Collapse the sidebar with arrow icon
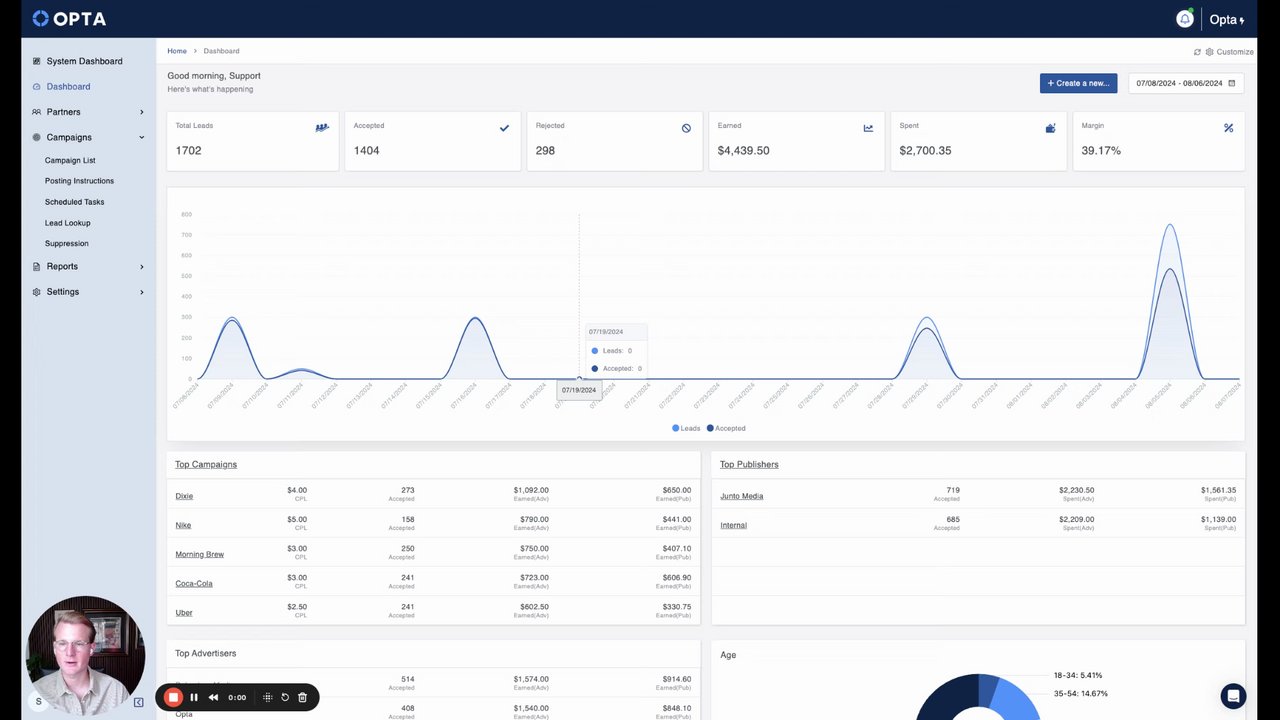The width and height of the screenshot is (1280, 720). click(139, 702)
